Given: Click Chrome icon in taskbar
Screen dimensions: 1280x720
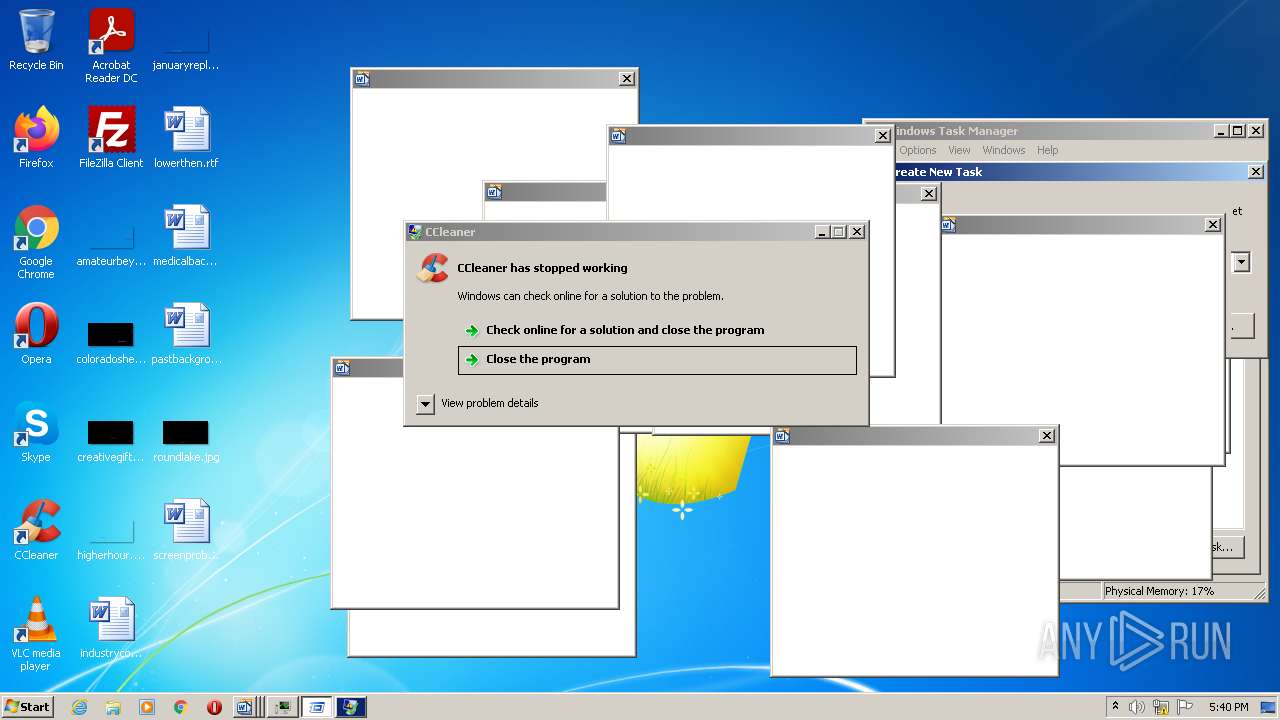Looking at the screenshot, I should 181,707.
